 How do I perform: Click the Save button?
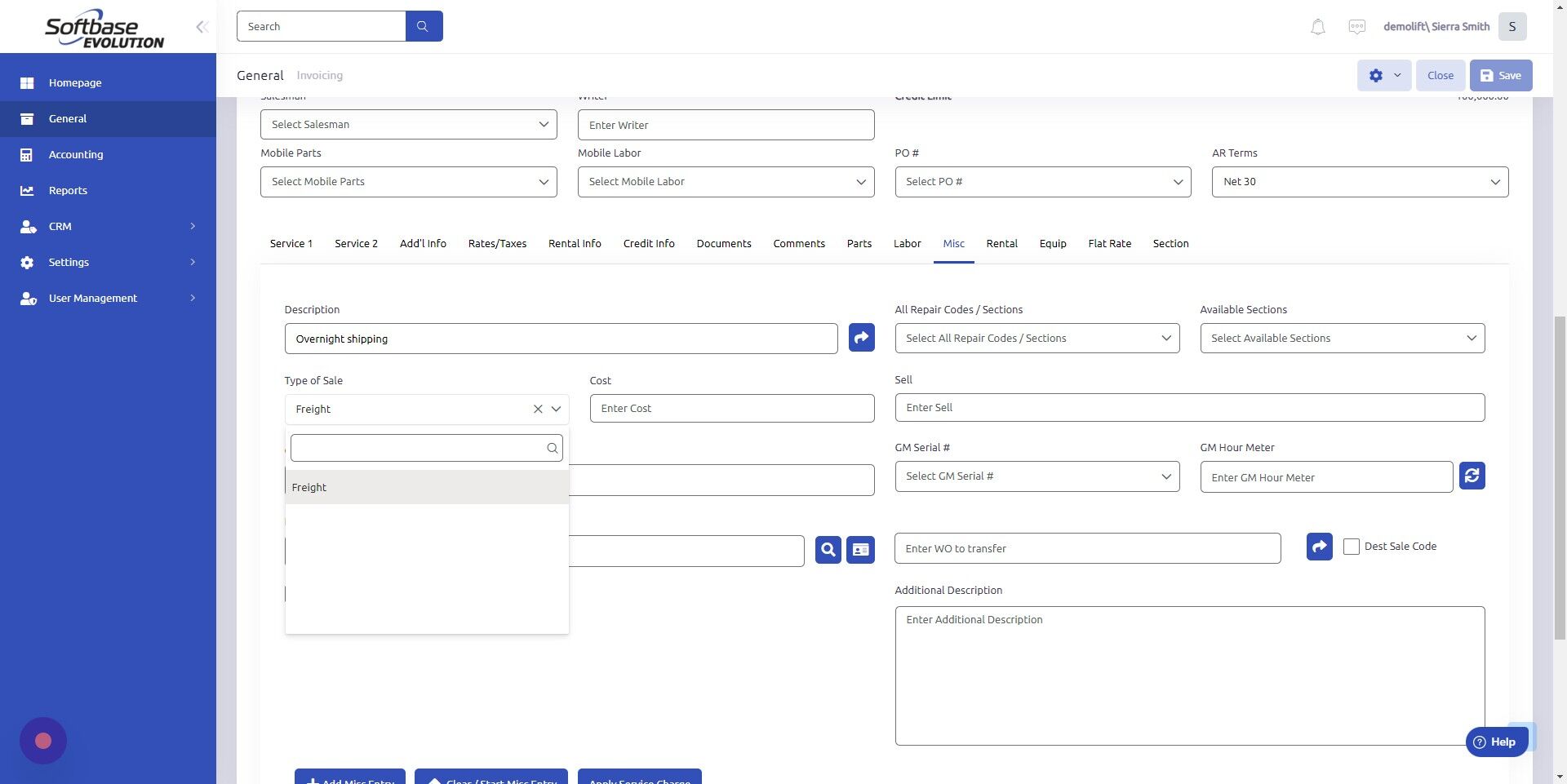1500,75
